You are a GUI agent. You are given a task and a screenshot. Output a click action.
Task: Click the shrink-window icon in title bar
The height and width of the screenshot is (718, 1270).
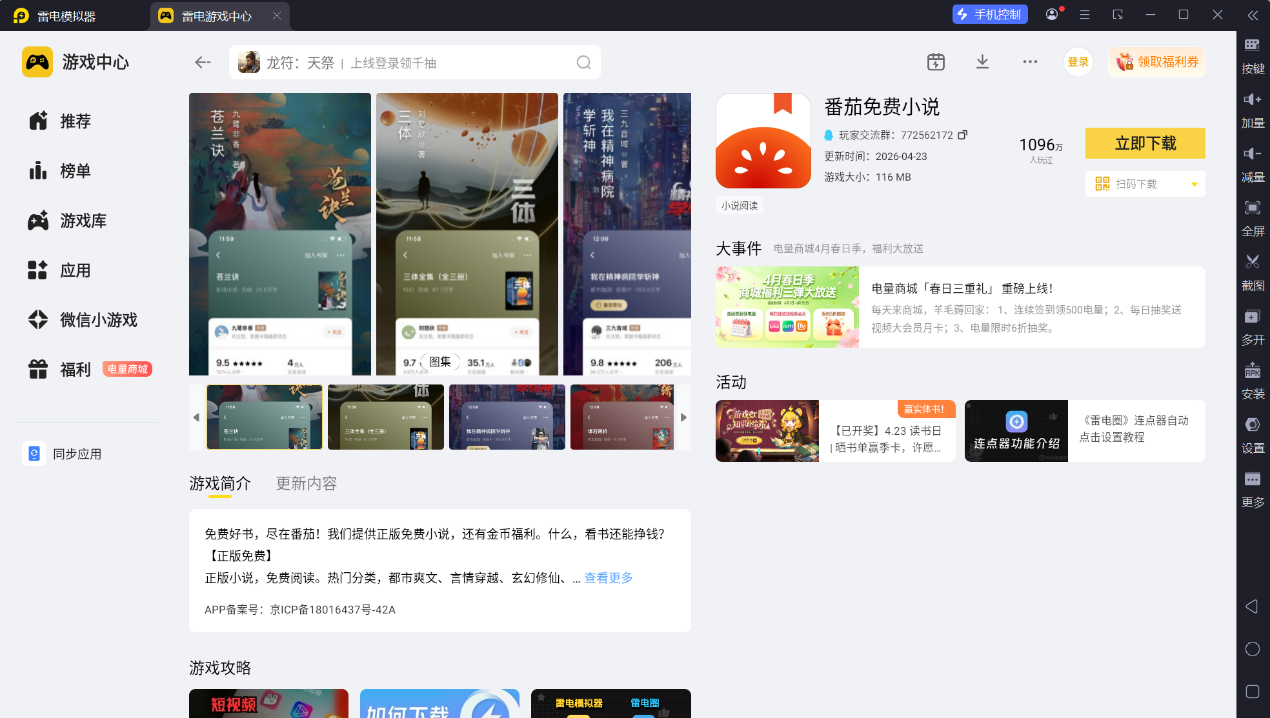point(1118,15)
